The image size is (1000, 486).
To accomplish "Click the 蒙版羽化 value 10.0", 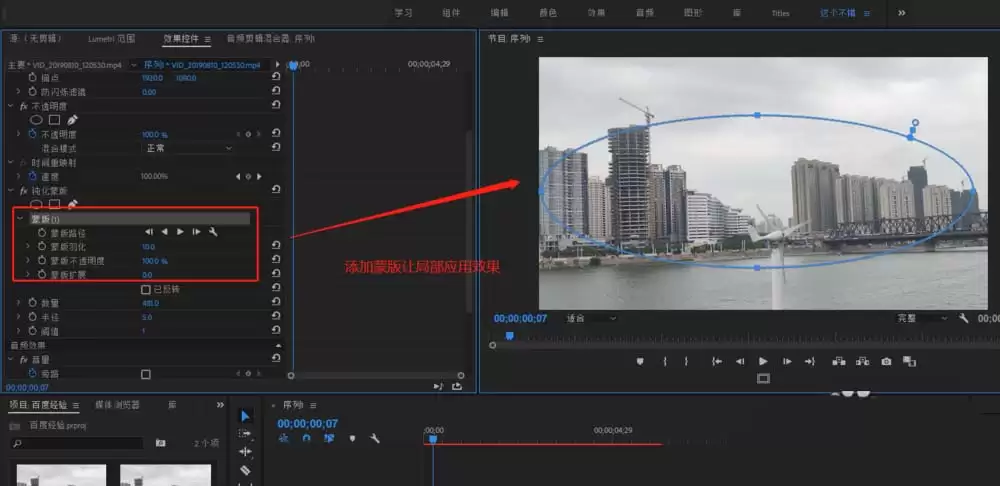I will 148,247.
